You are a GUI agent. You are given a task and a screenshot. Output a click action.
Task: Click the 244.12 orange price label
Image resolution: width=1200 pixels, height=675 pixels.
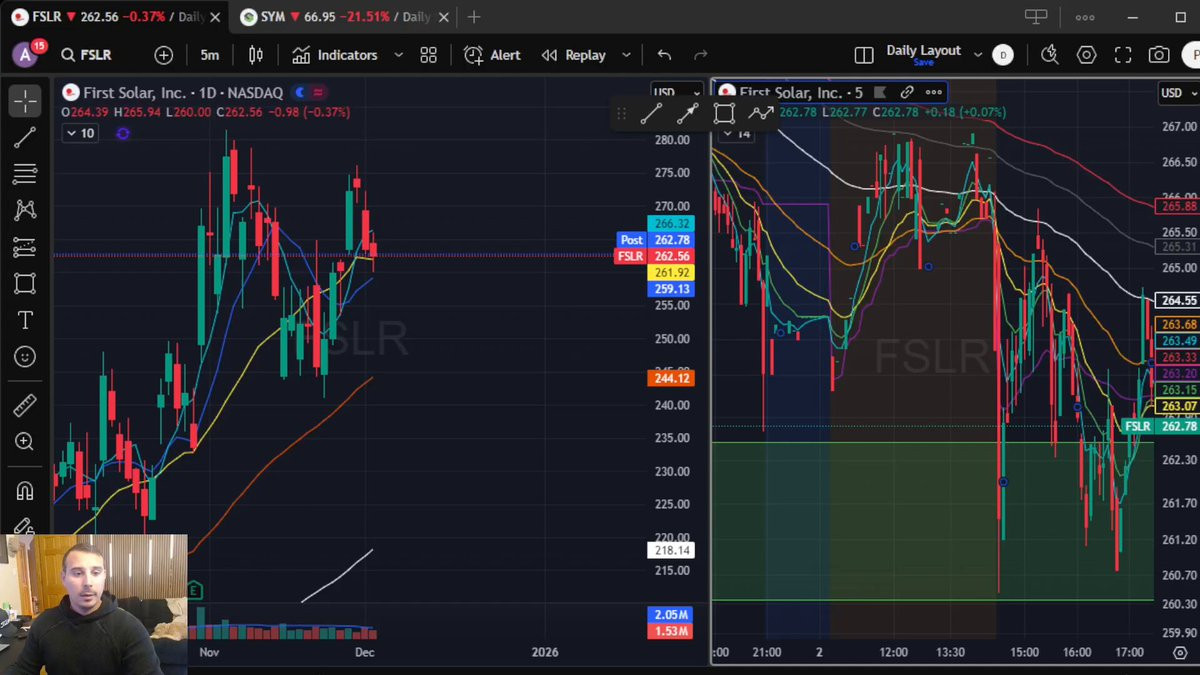point(671,378)
